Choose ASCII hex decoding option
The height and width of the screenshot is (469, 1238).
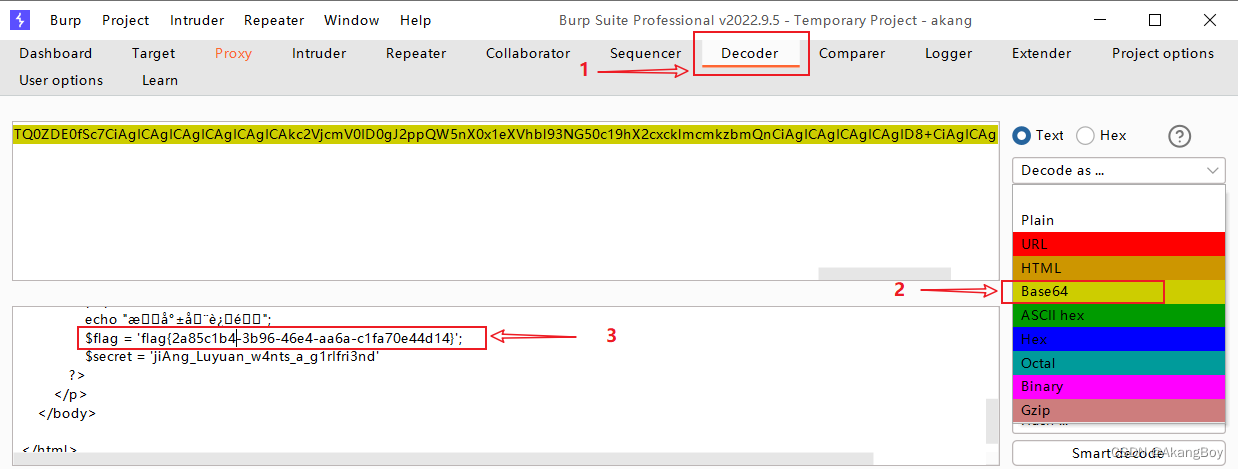tap(1118, 315)
